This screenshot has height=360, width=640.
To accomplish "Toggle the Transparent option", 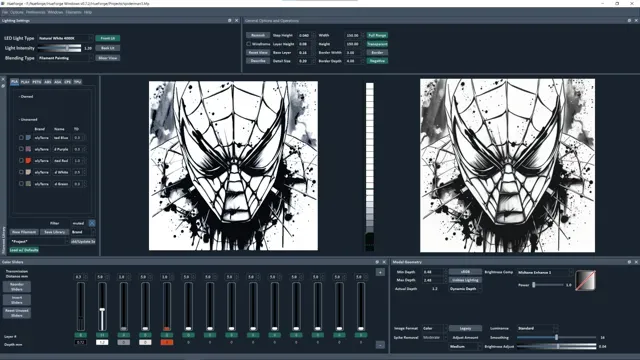I will pos(377,44).
